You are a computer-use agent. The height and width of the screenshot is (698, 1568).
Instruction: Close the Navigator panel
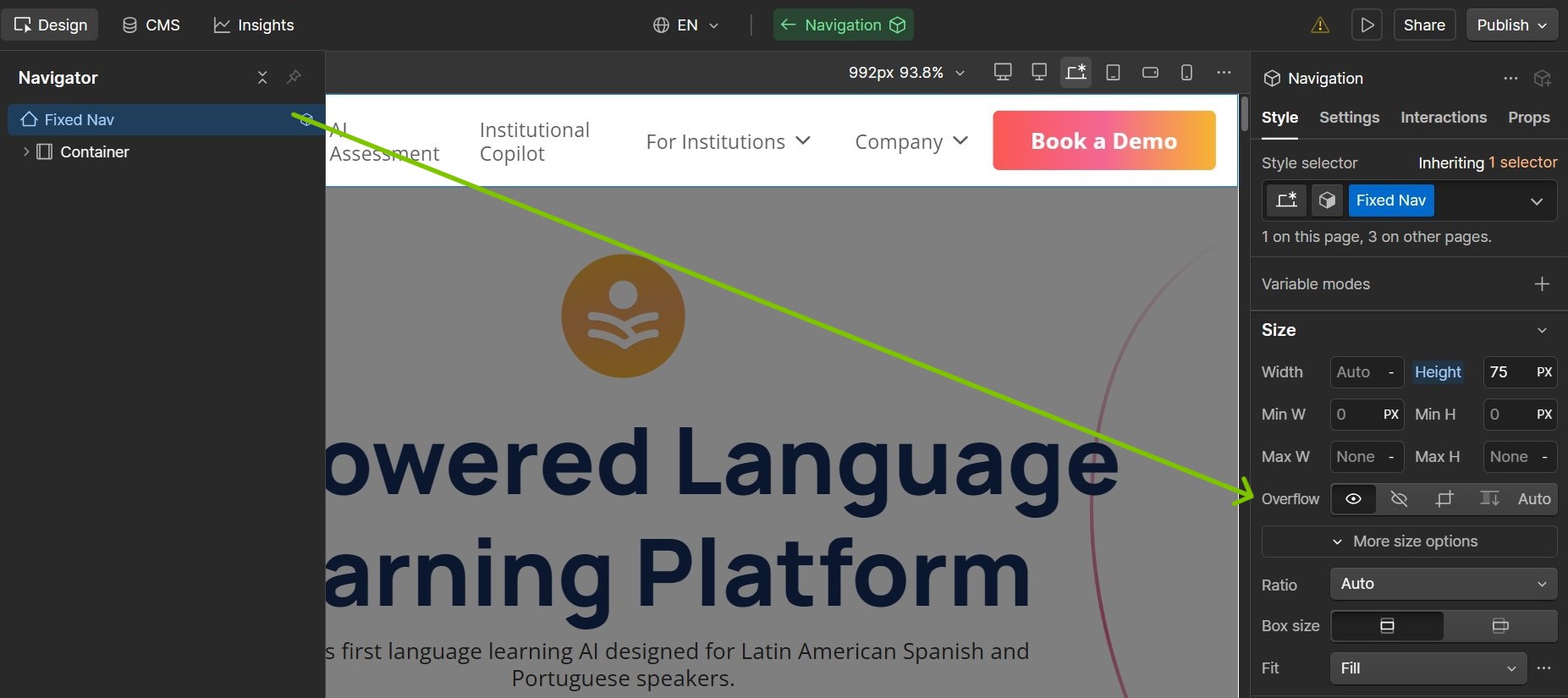[x=262, y=78]
